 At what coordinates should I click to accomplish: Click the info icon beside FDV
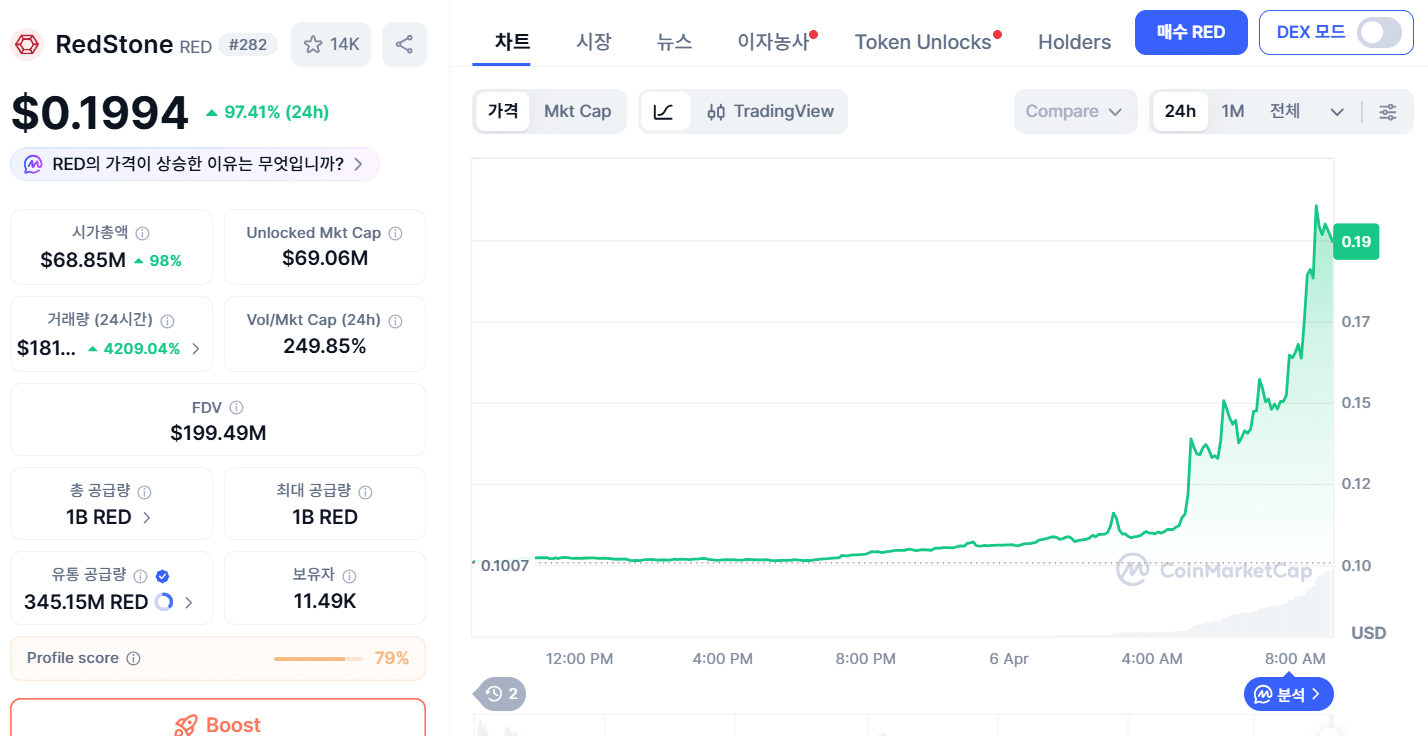(x=237, y=407)
